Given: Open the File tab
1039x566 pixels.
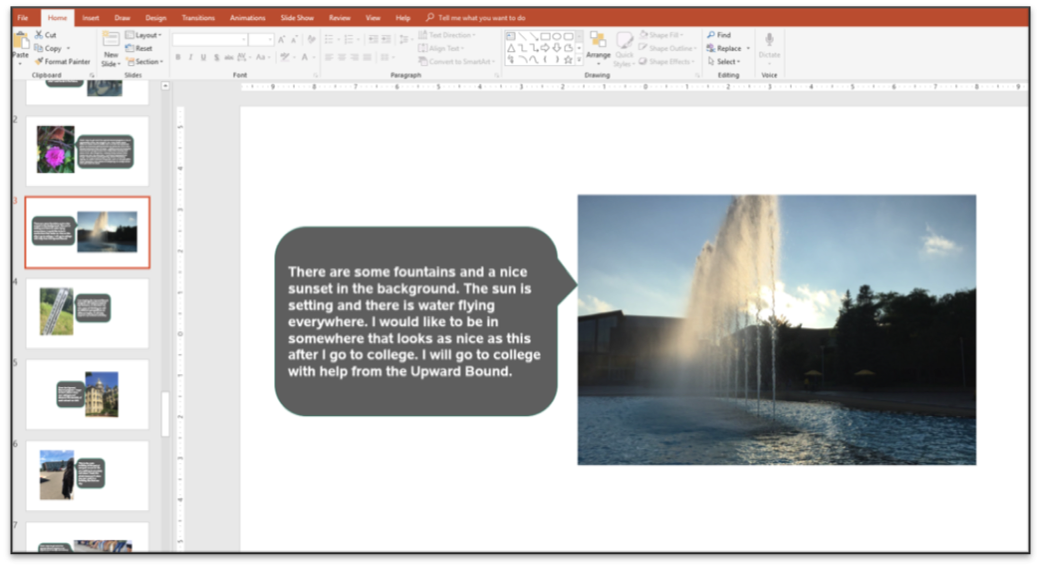Looking at the screenshot, I should (23, 18).
